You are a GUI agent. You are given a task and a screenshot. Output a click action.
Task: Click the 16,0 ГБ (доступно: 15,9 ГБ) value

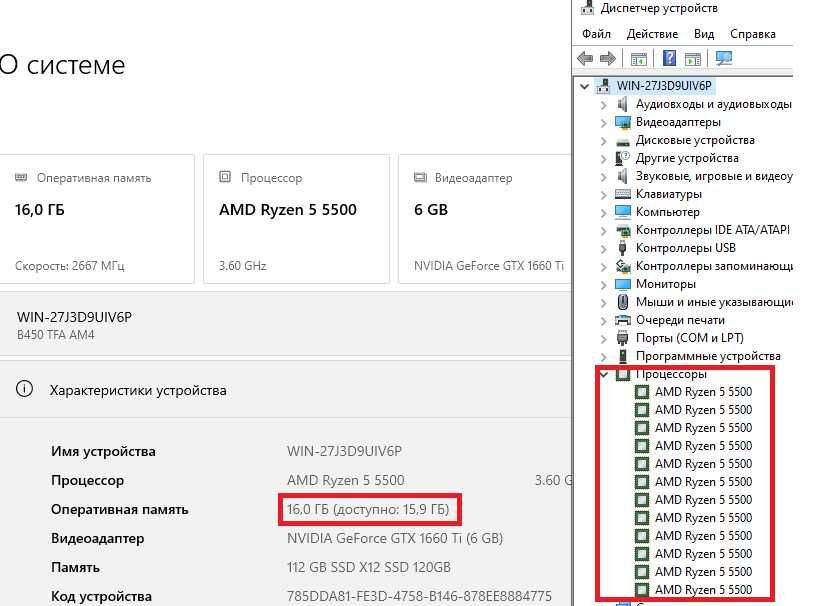click(x=368, y=509)
